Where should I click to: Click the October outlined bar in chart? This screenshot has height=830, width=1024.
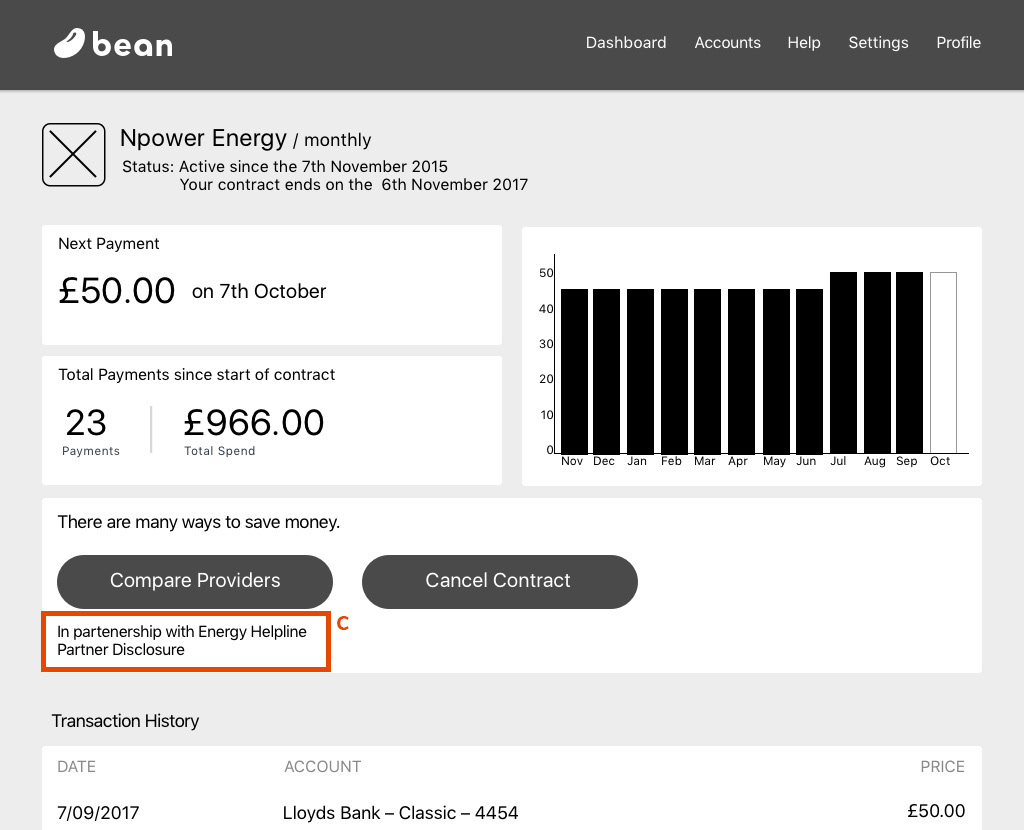943,362
